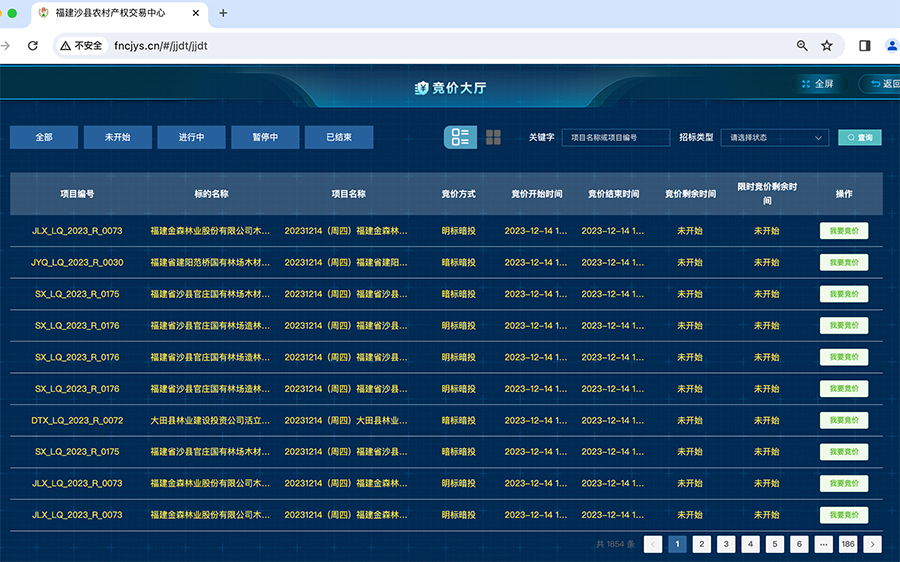Toggle the browser side panel icon
900x562 pixels.
(865, 45)
